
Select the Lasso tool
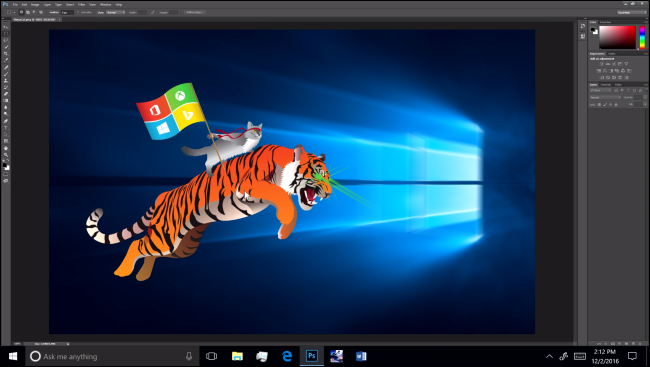point(6,40)
